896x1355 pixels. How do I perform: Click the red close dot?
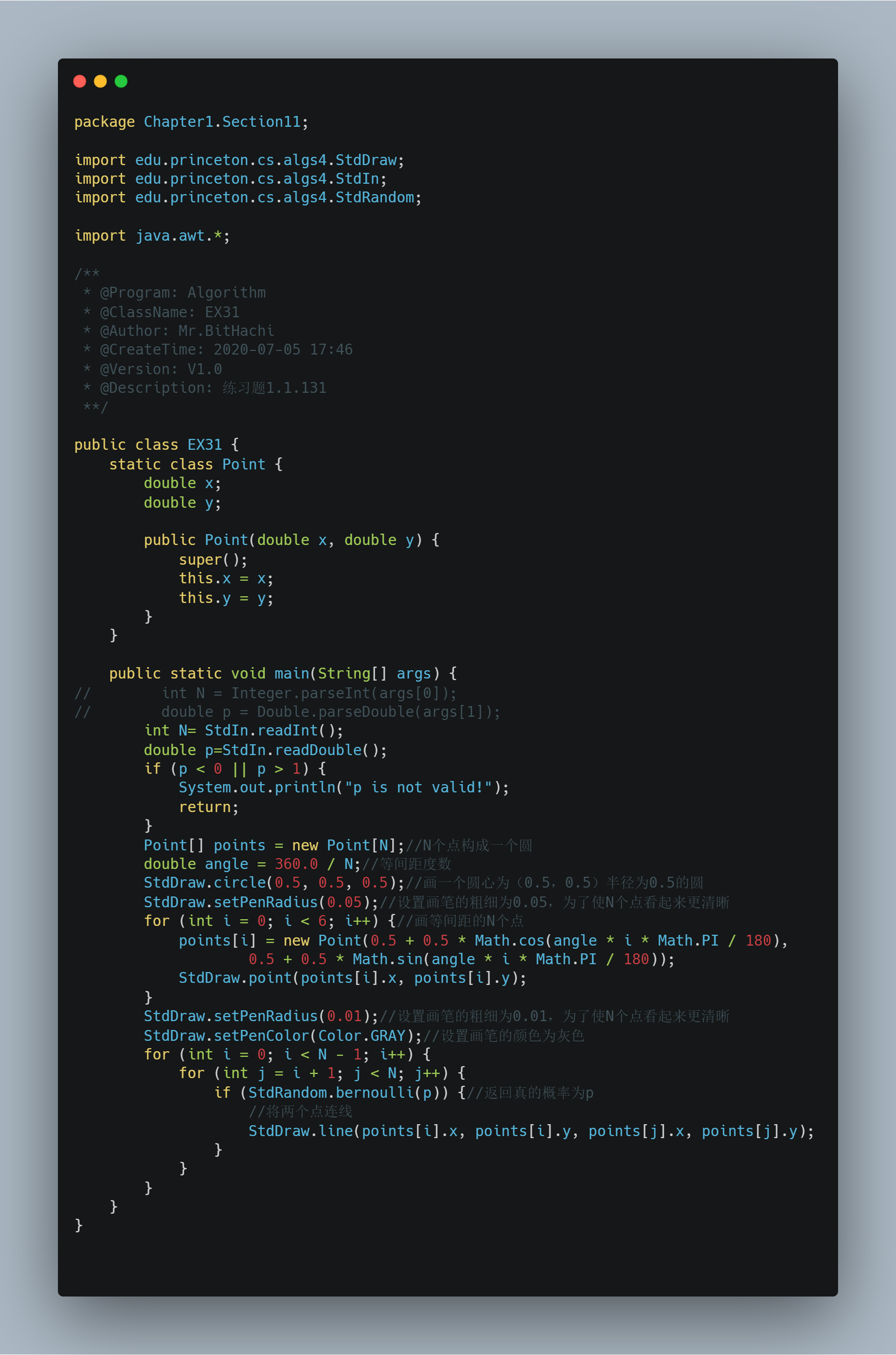[80, 81]
